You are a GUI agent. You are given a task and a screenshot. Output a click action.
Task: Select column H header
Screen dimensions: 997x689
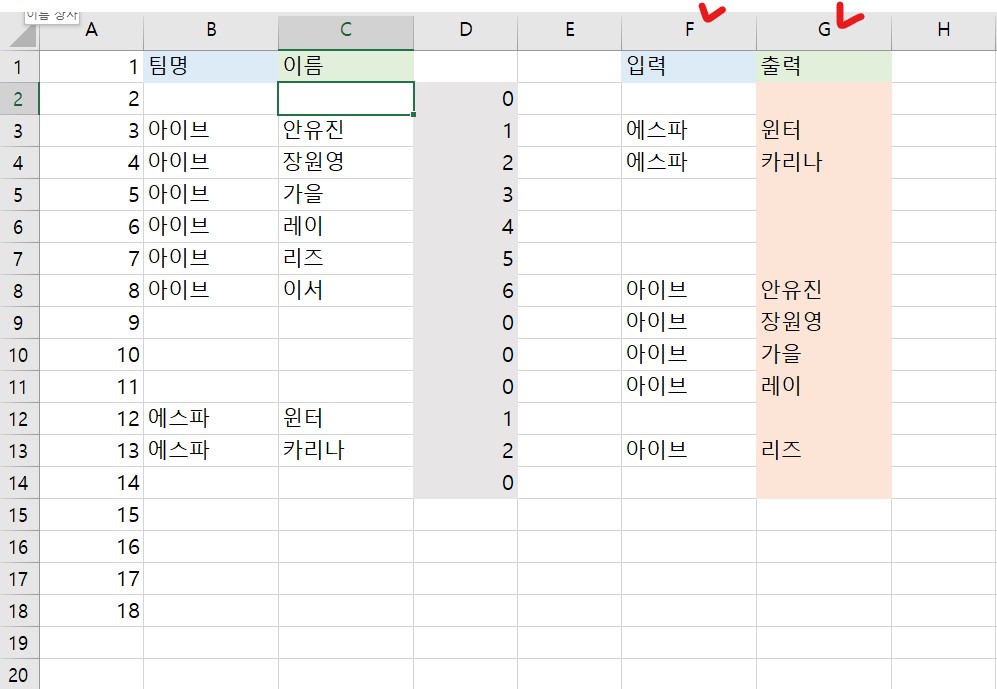click(943, 30)
